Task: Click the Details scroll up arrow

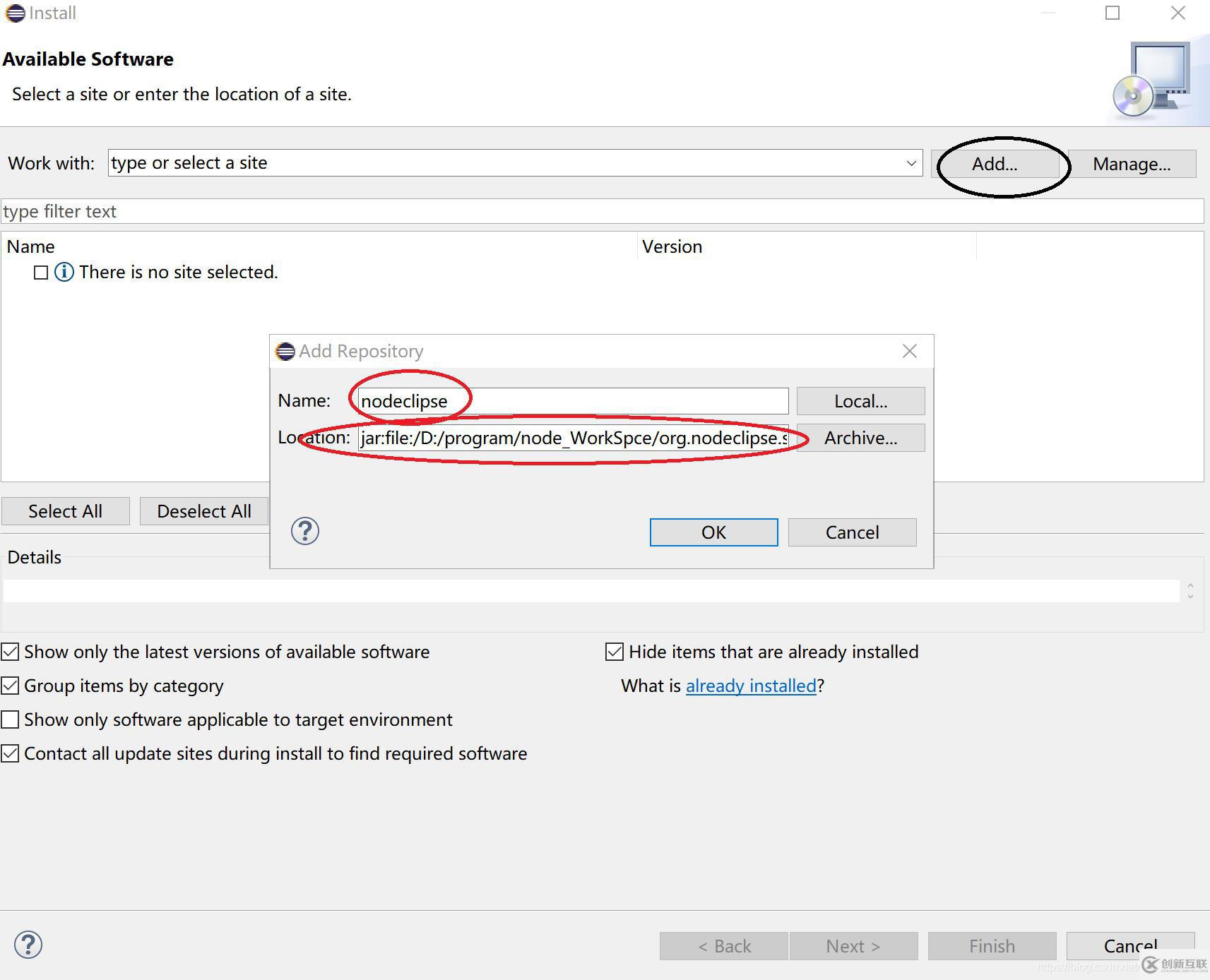Action: click(1190, 585)
